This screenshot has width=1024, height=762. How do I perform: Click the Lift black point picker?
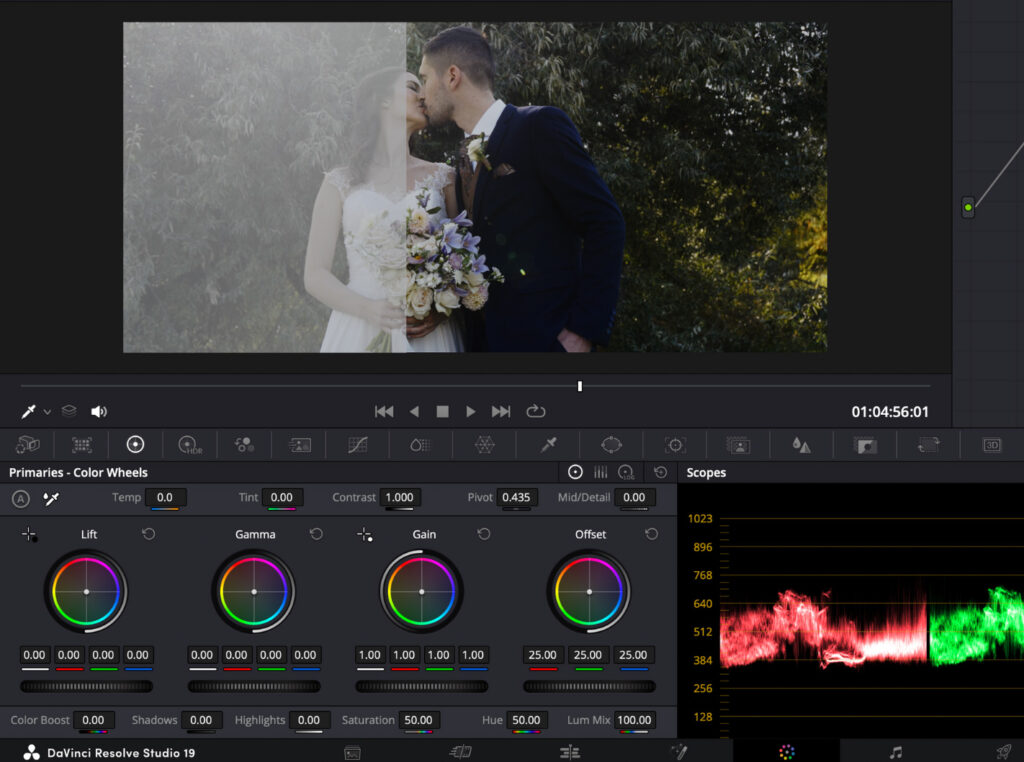click(30, 535)
